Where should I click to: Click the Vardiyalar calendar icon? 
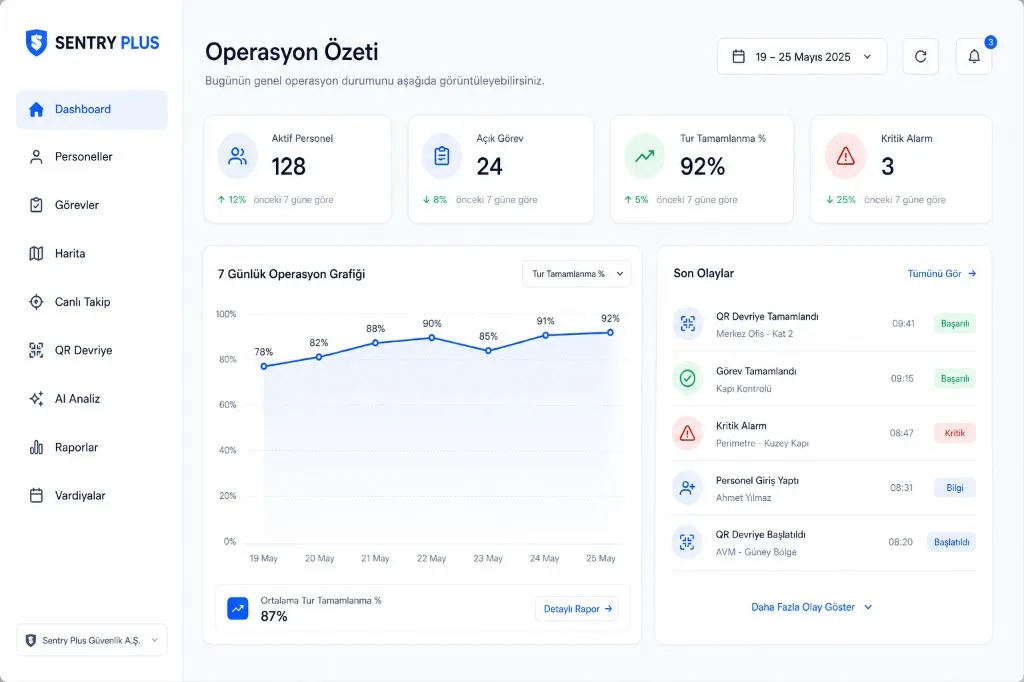pyautogui.click(x=37, y=496)
